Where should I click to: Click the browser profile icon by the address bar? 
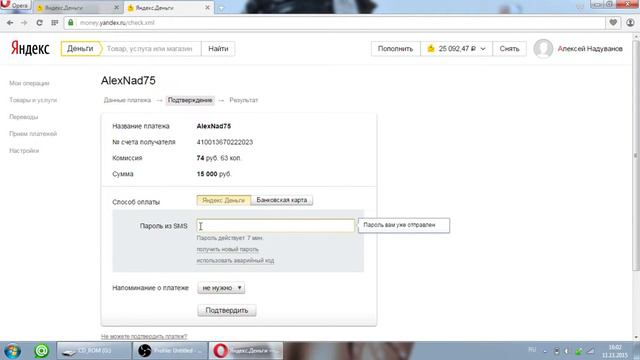pos(630,22)
